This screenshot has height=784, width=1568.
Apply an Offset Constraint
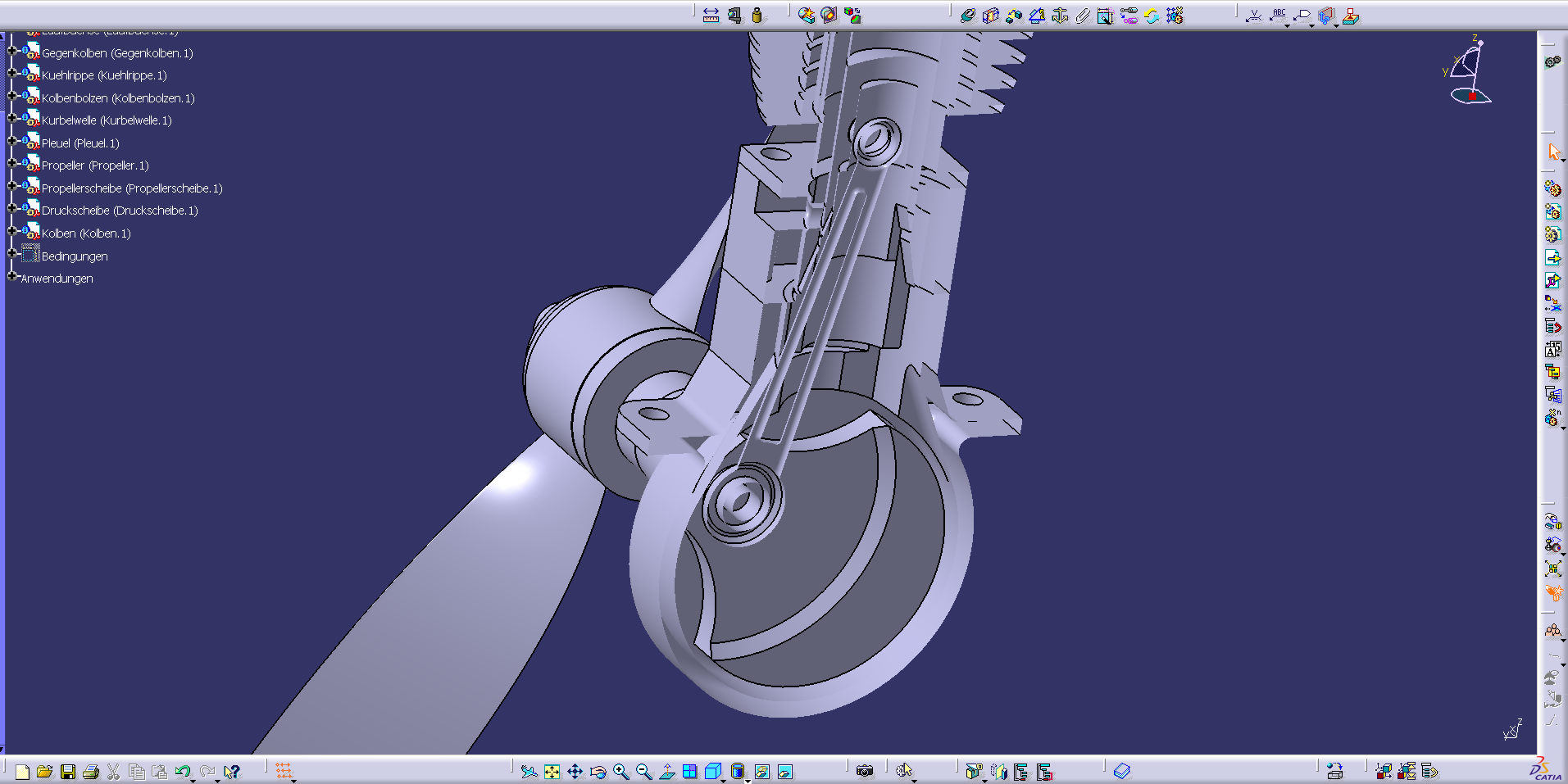1014,15
